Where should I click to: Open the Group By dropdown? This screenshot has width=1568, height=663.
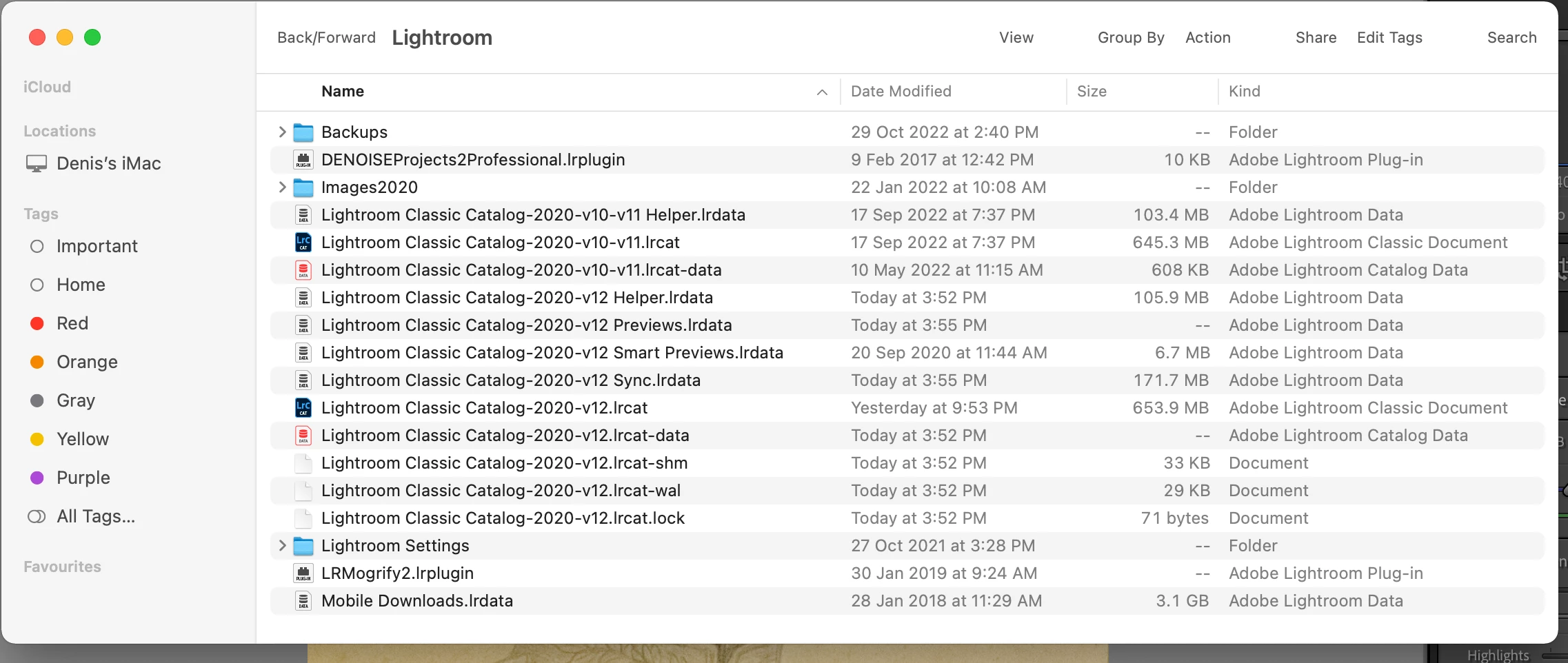(1131, 38)
